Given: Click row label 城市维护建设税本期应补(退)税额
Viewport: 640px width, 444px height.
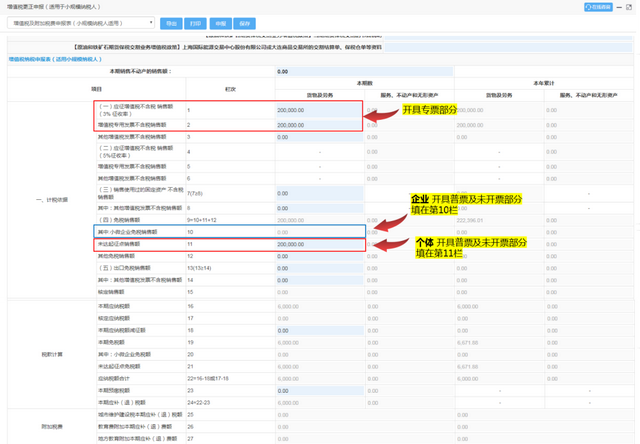Looking at the screenshot, I should click(x=140, y=415).
